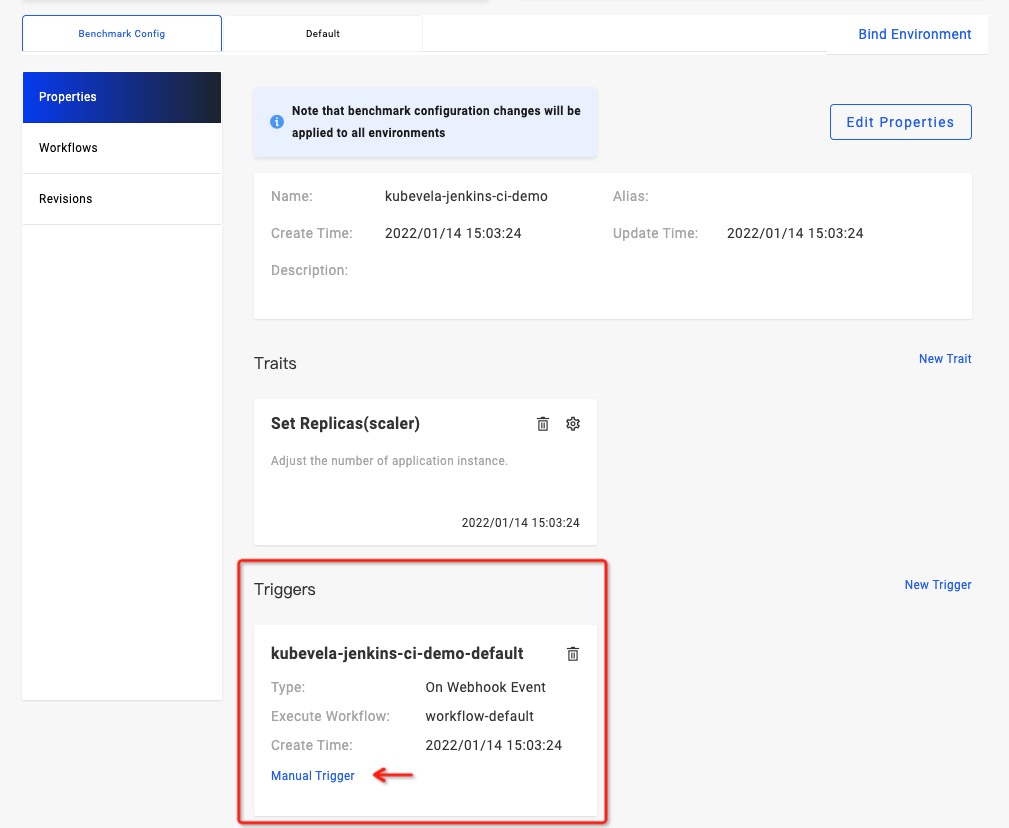Click 'Adjust the number of application instance.' text
Screen dimensions: 1009x828
point(389,461)
